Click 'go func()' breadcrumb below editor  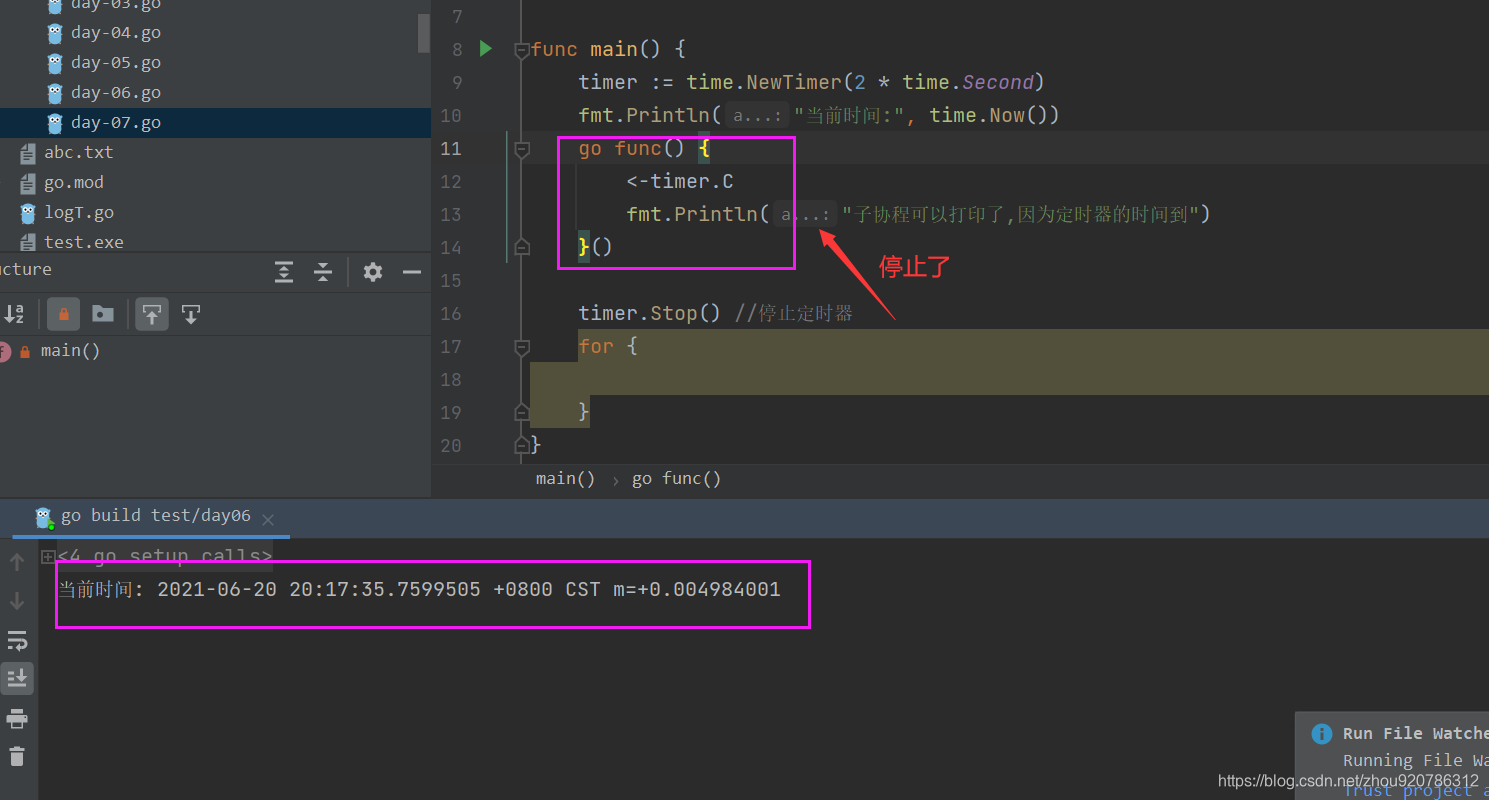coord(676,479)
